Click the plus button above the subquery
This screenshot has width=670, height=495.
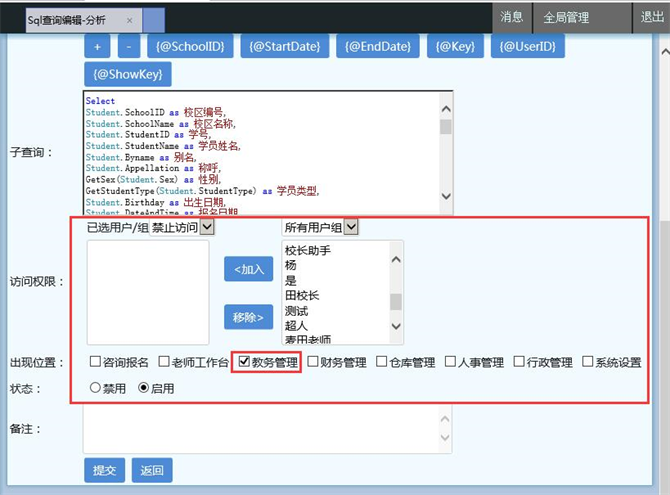[97, 46]
